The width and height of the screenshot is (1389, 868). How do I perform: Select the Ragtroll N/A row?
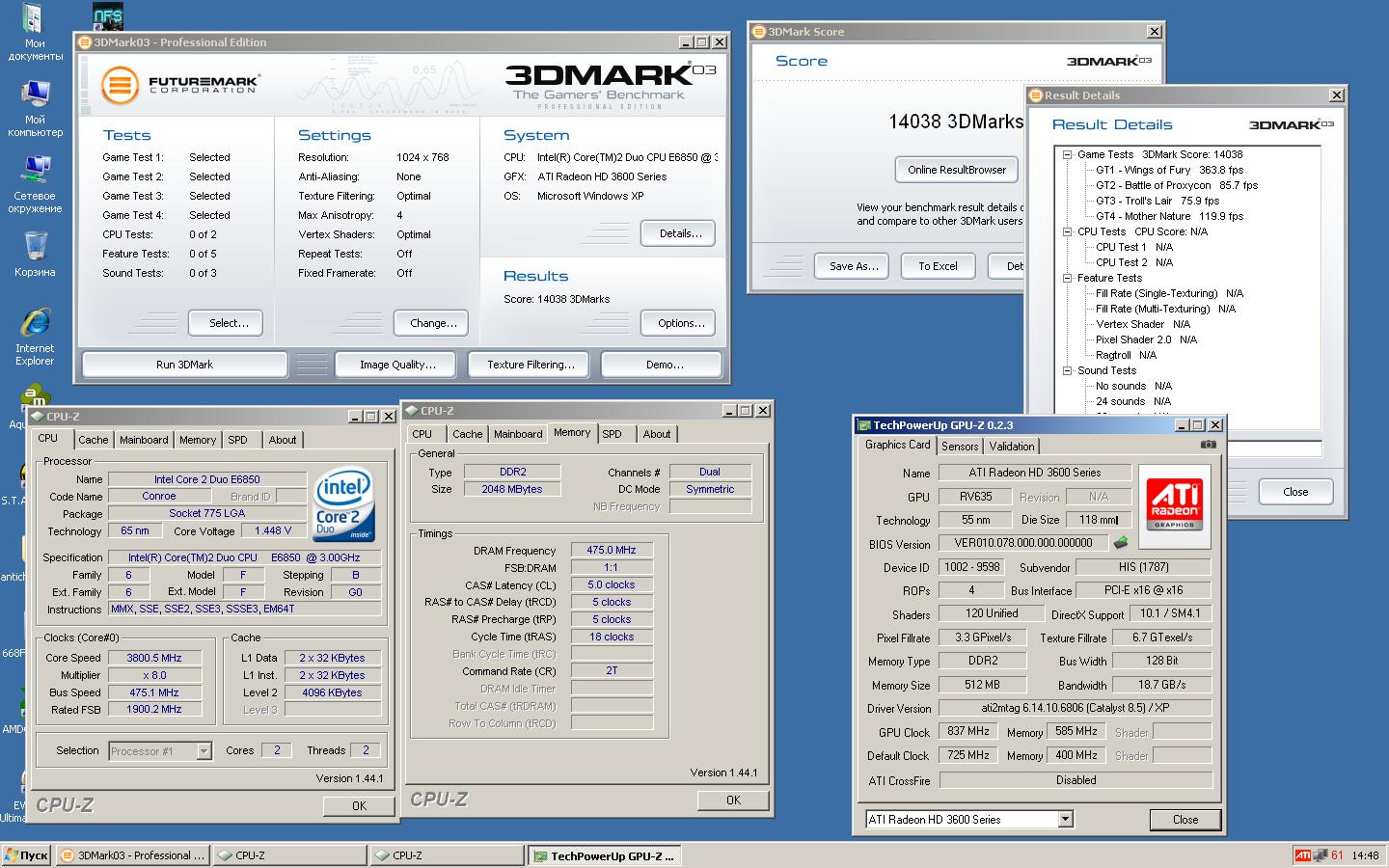tap(1126, 355)
